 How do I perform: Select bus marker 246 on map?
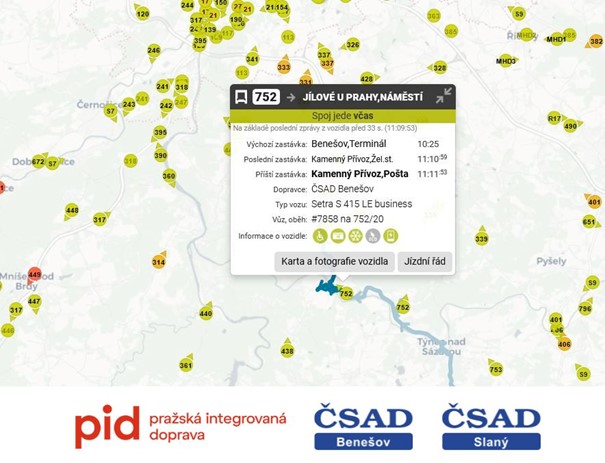tap(154, 50)
